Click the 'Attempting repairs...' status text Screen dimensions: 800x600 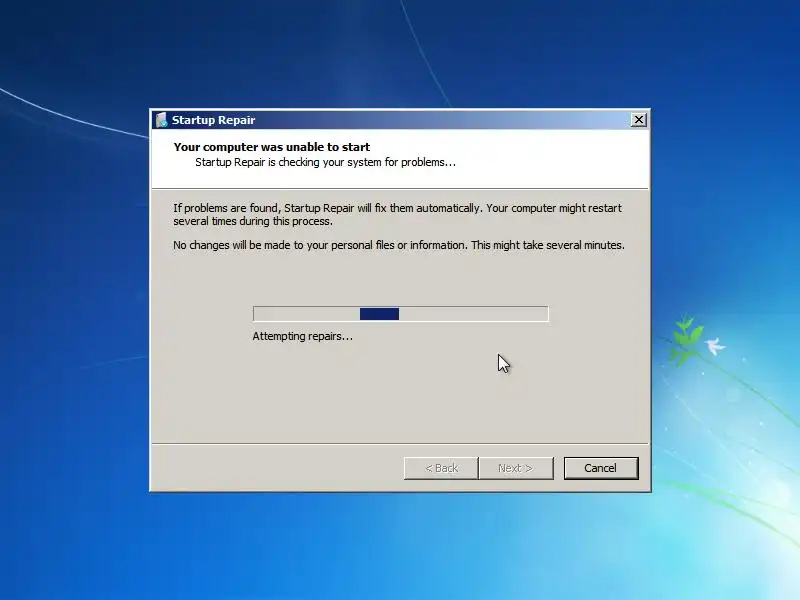click(303, 336)
